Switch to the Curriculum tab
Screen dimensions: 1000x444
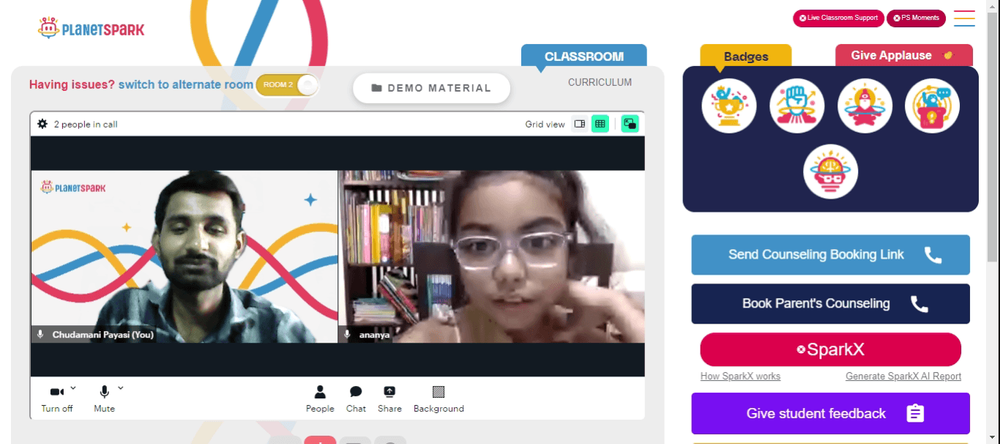tap(599, 82)
